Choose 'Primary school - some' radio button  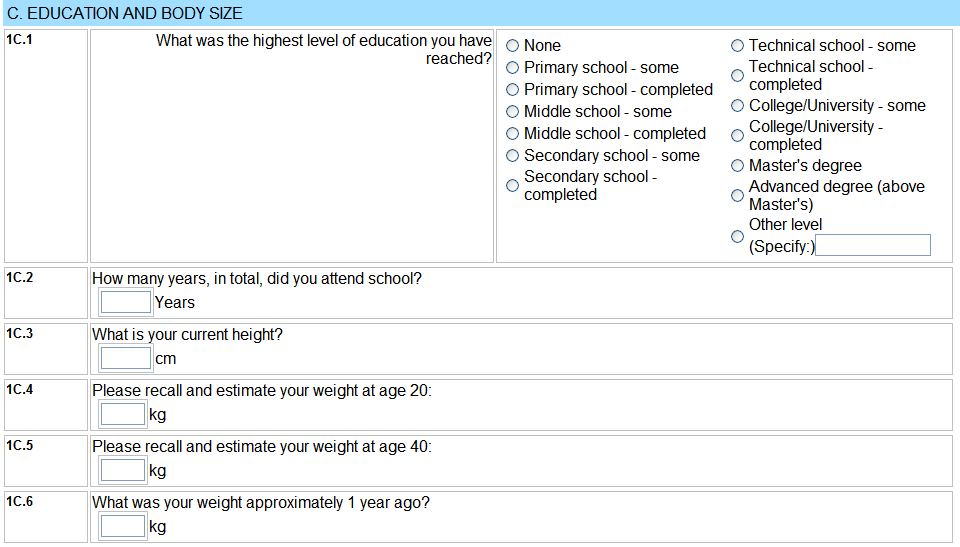point(513,68)
